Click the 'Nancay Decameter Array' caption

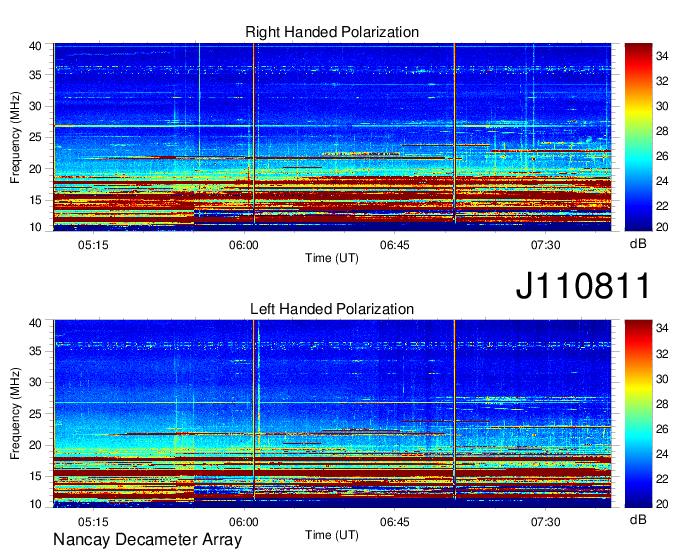tap(147, 540)
